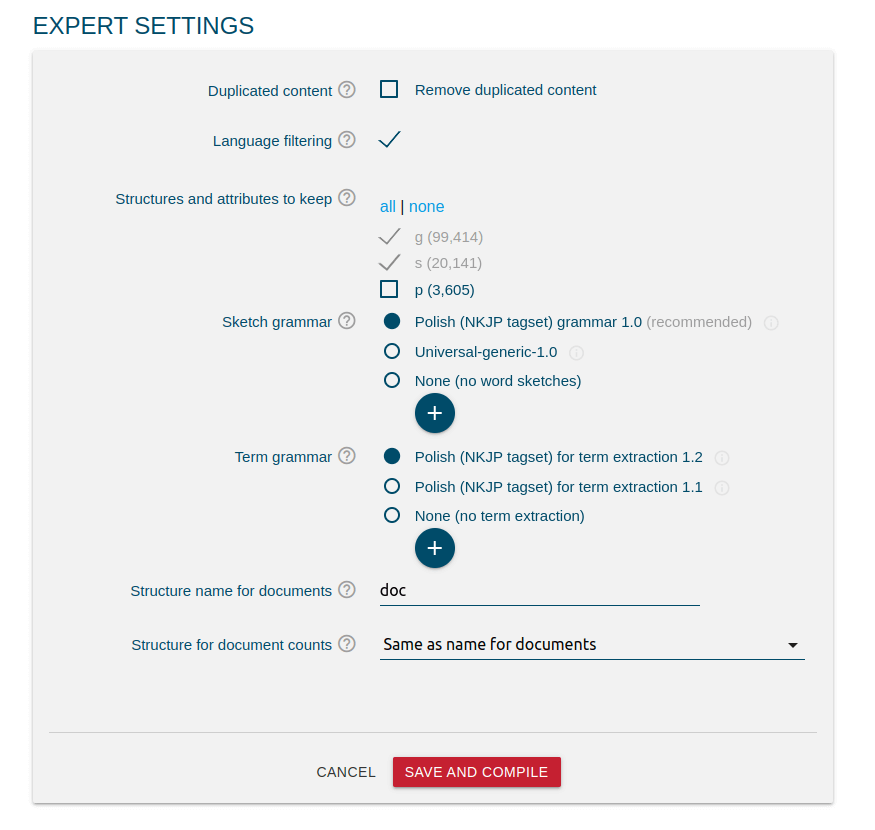The width and height of the screenshot is (875, 830).
Task: Click help icon for Structures and attributes
Action: [x=347, y=198]
